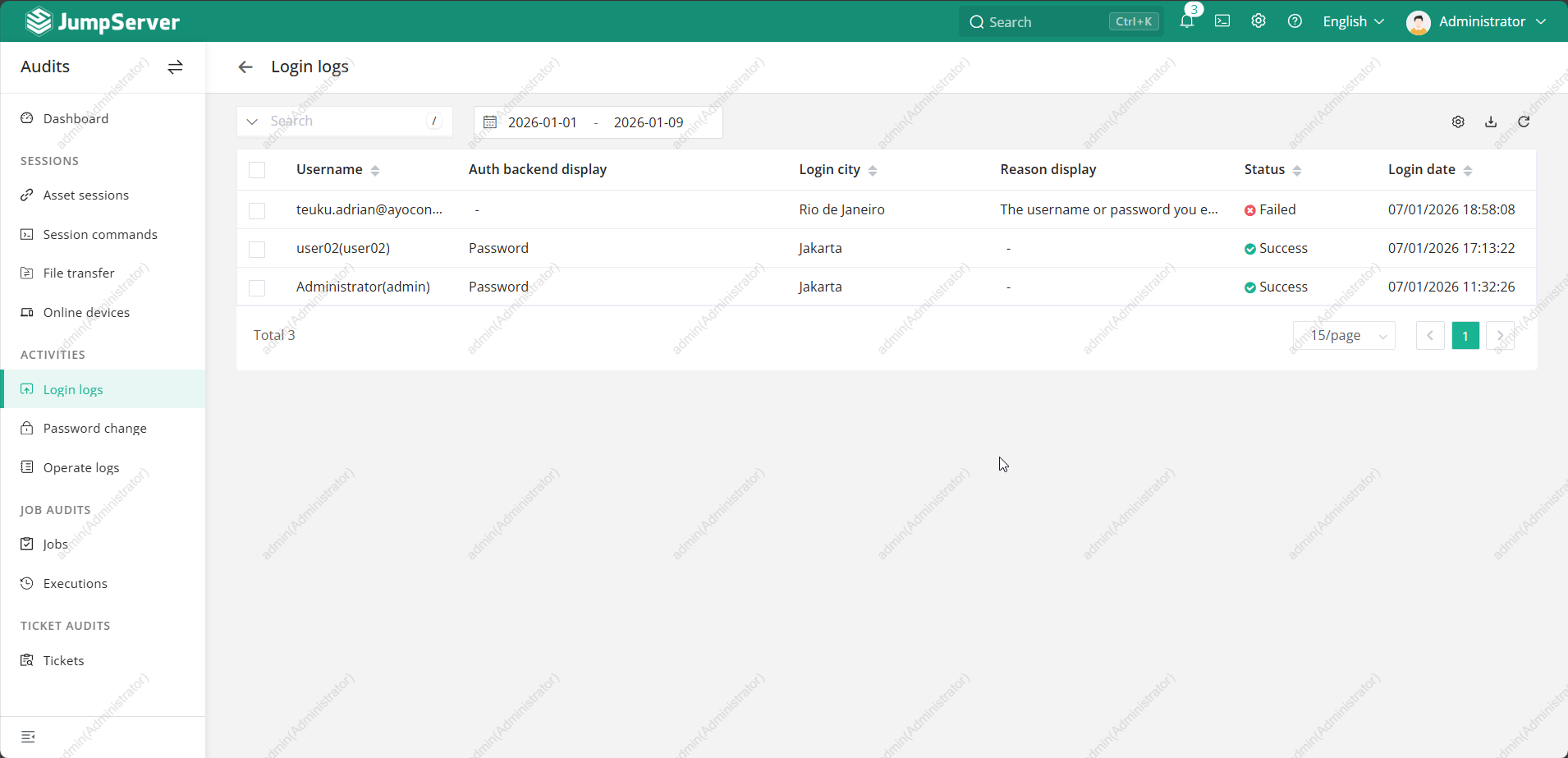Open table column settings gear

tap(1458, 122)
